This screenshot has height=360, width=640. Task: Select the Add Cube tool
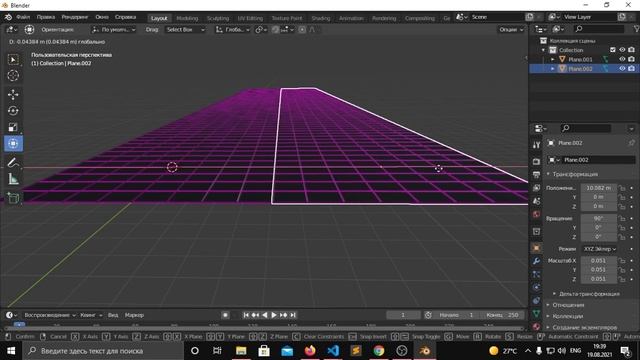point(13,198)
